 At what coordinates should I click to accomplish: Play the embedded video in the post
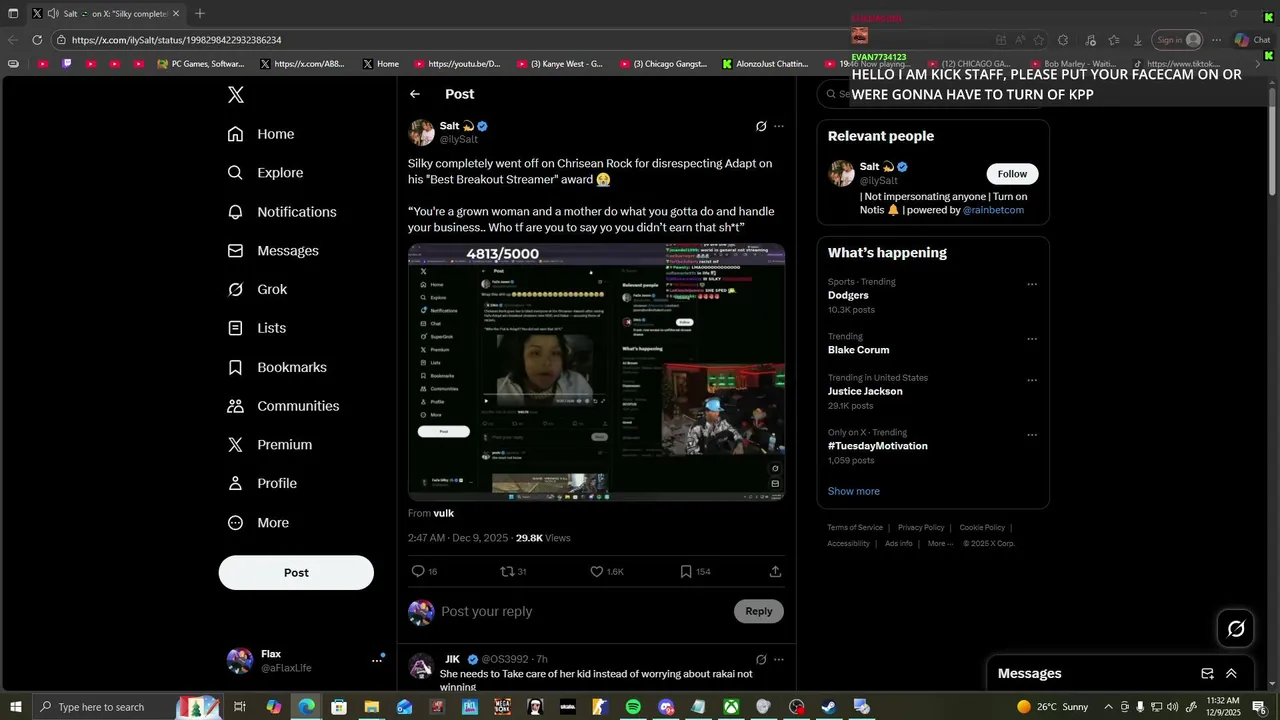pyautogui.click(x=596, y=371)
